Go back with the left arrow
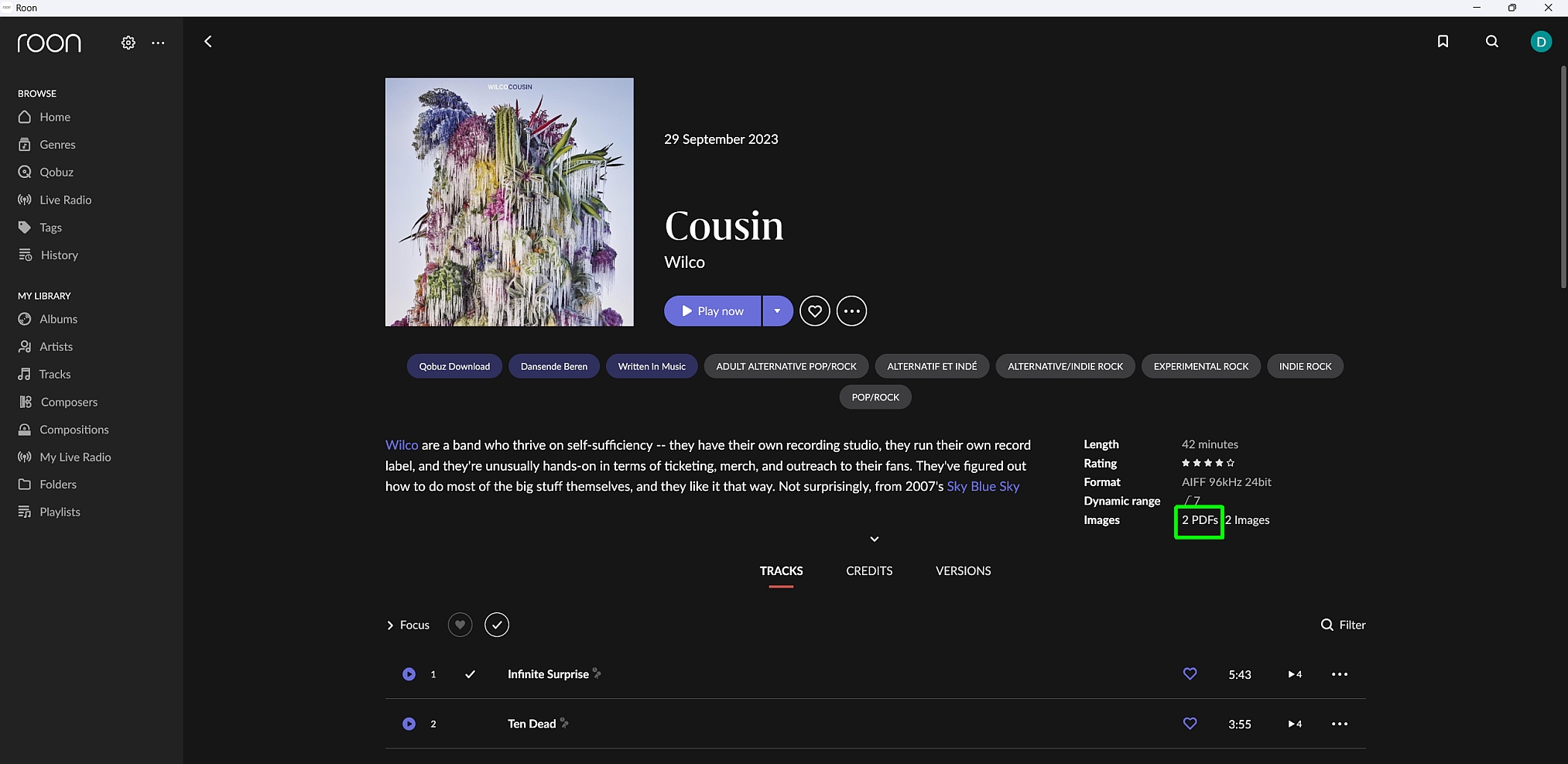Image resolution: width=1568 pixels, height=764 pixels. coord(207,42)
